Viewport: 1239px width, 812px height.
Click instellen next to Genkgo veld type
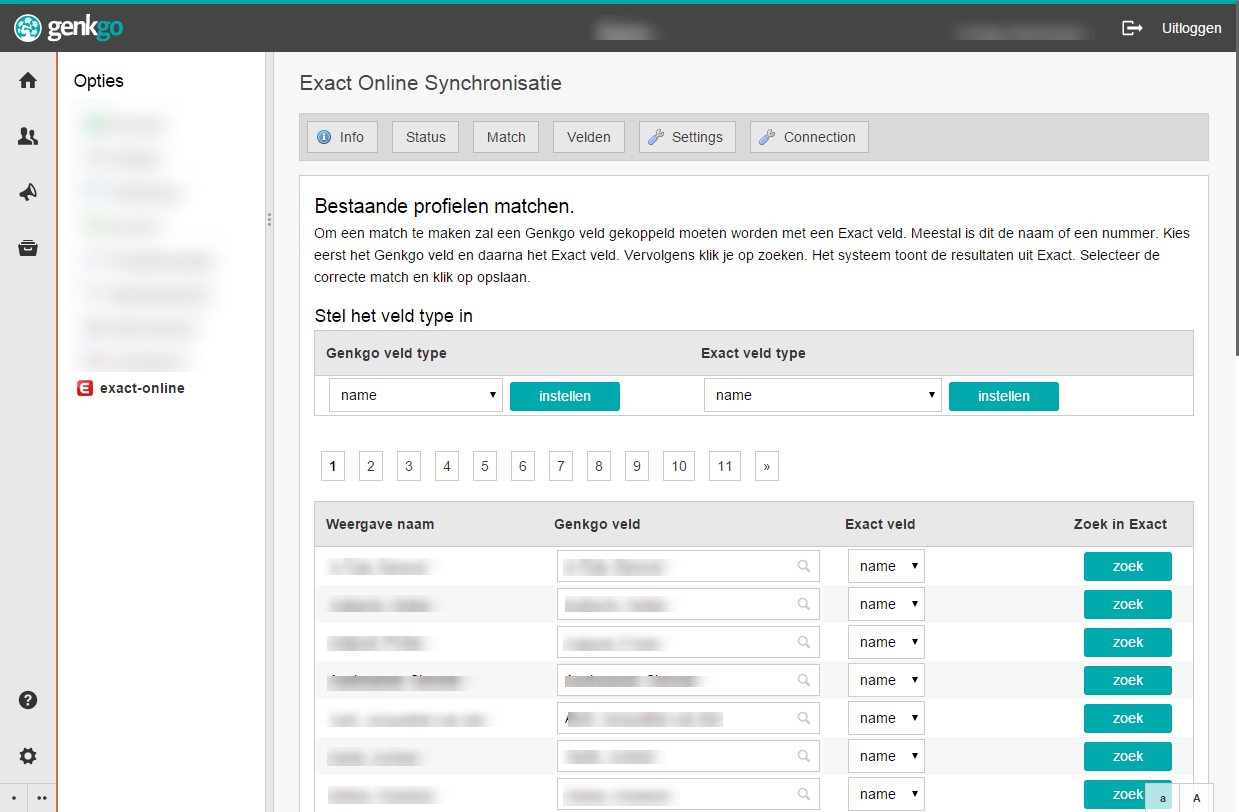click(x=565, y=396)
